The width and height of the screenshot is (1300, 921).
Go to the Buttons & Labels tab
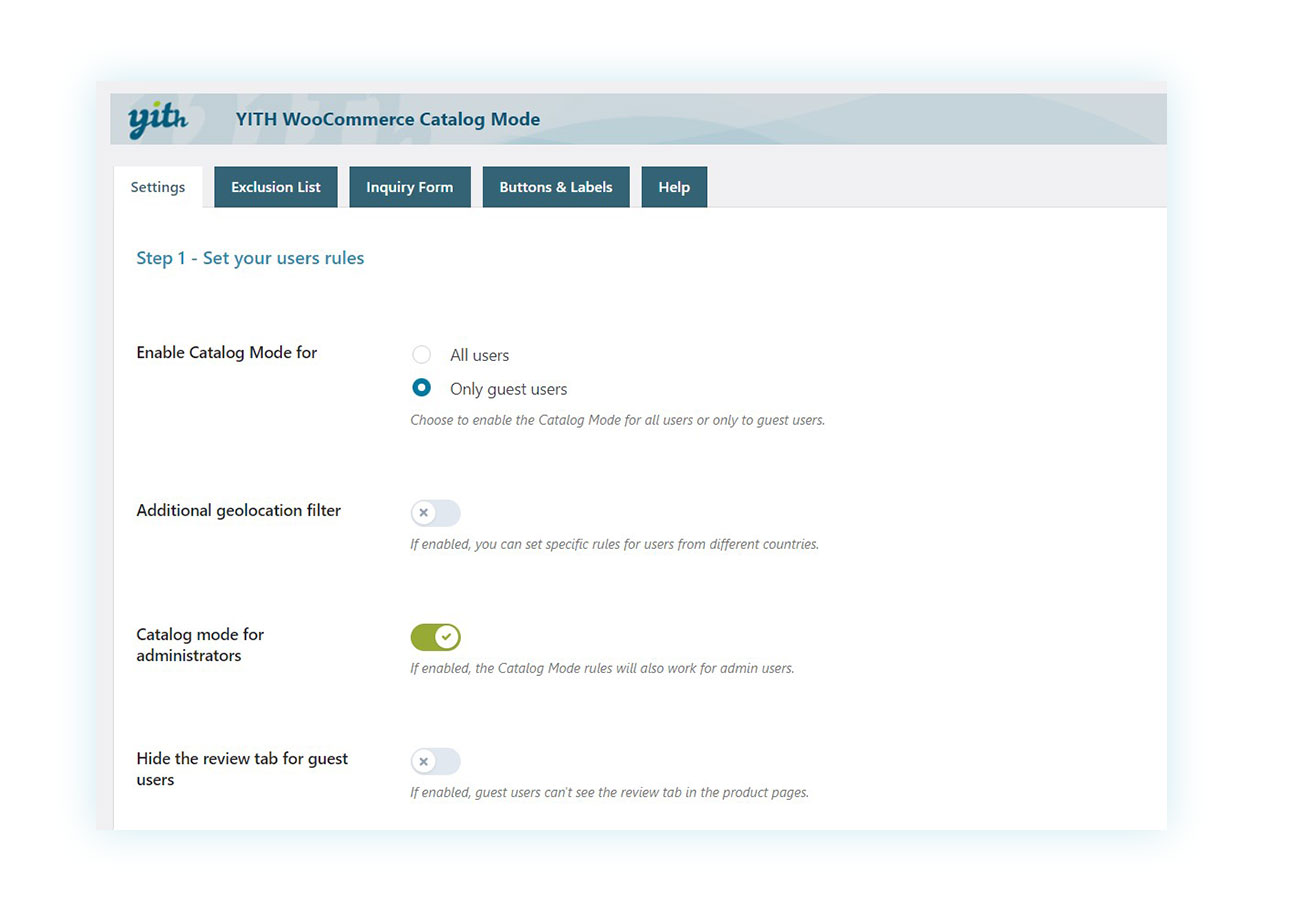tap(556, 187)
